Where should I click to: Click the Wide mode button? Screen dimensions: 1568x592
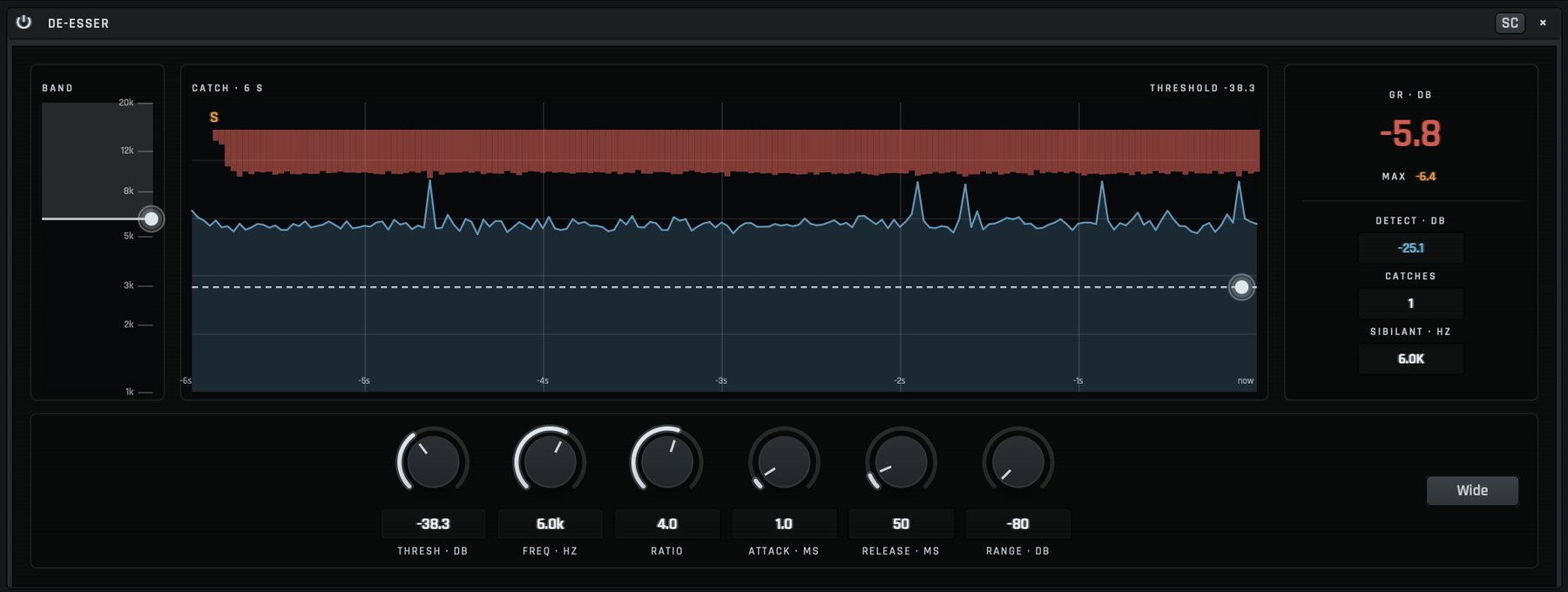click(1472, 490)
